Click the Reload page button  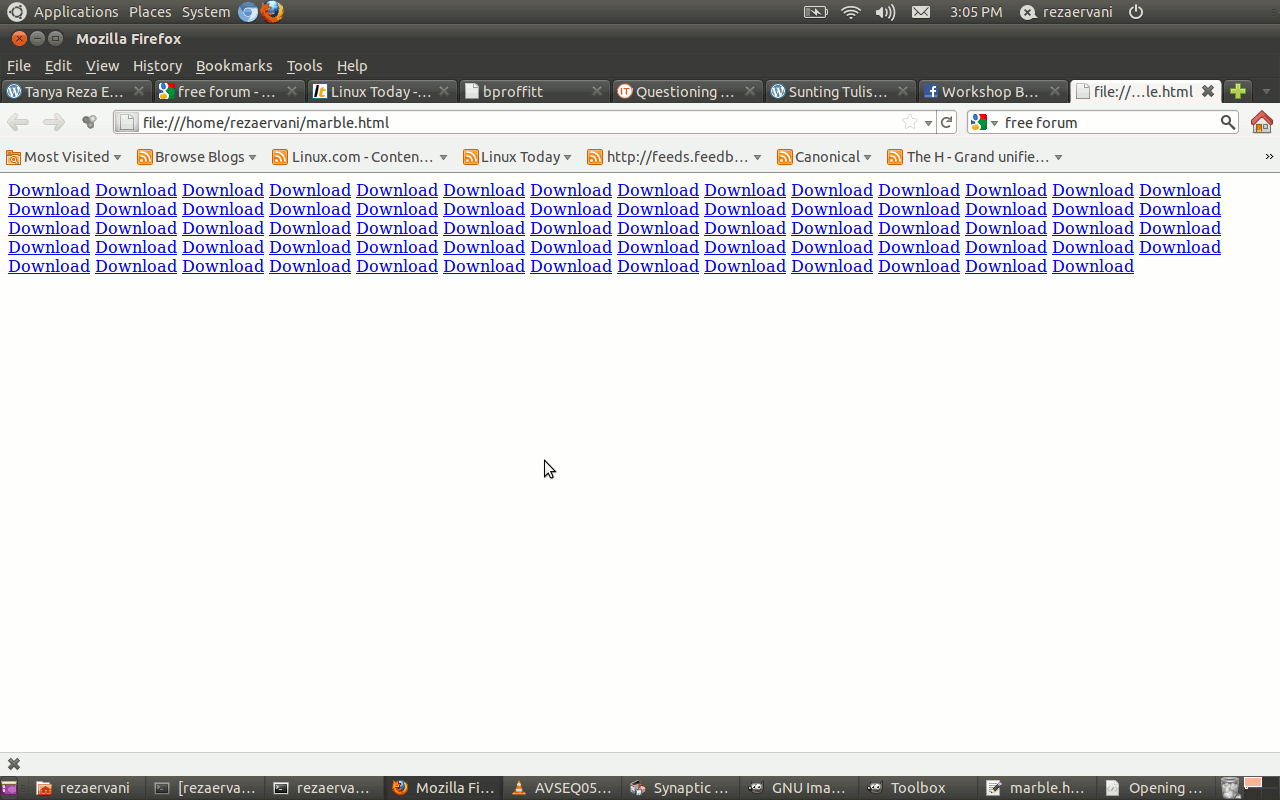pos(947,122)
